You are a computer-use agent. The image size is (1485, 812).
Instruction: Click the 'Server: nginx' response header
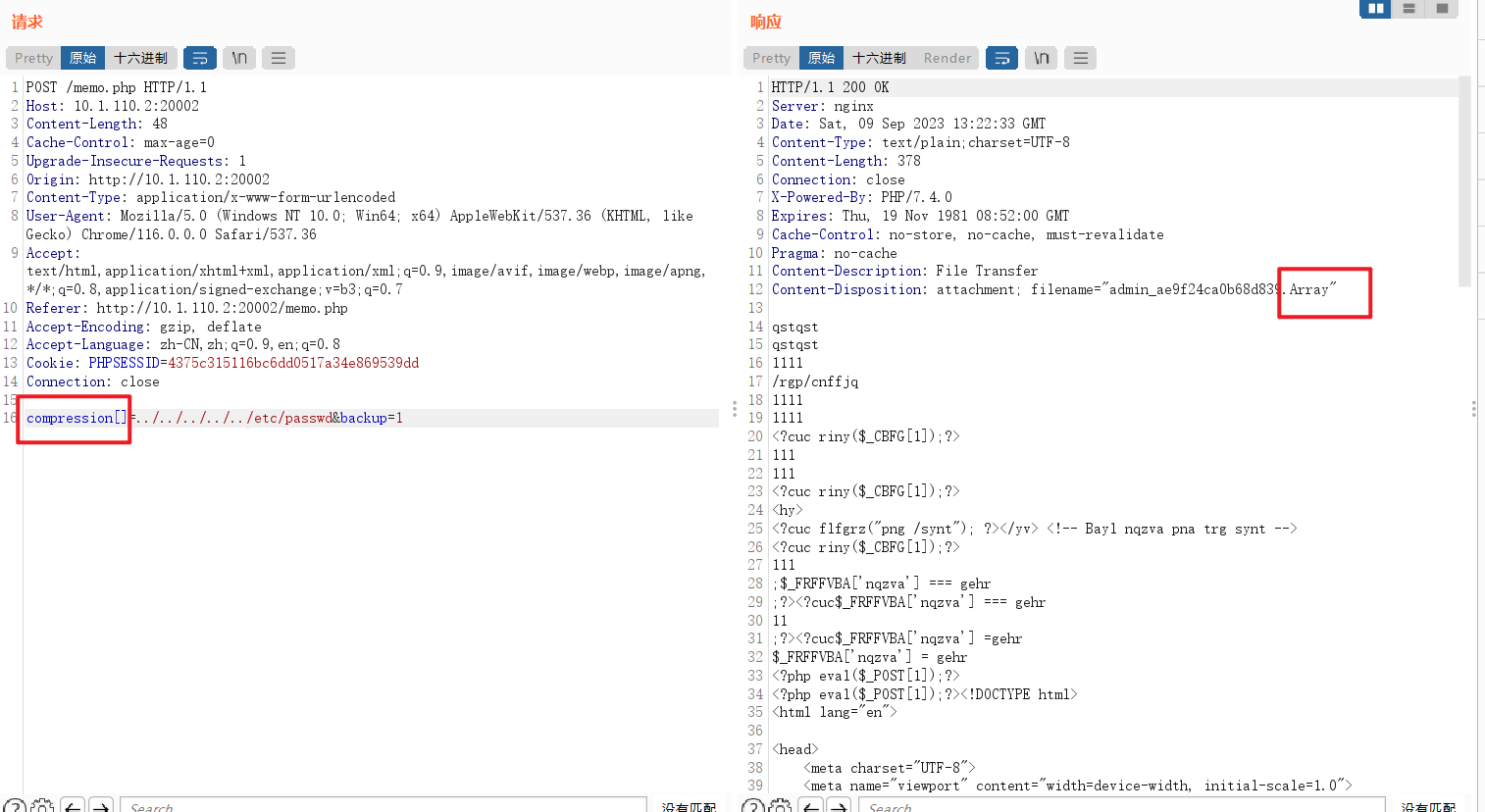pyautogui.click(x=823, y=106)
